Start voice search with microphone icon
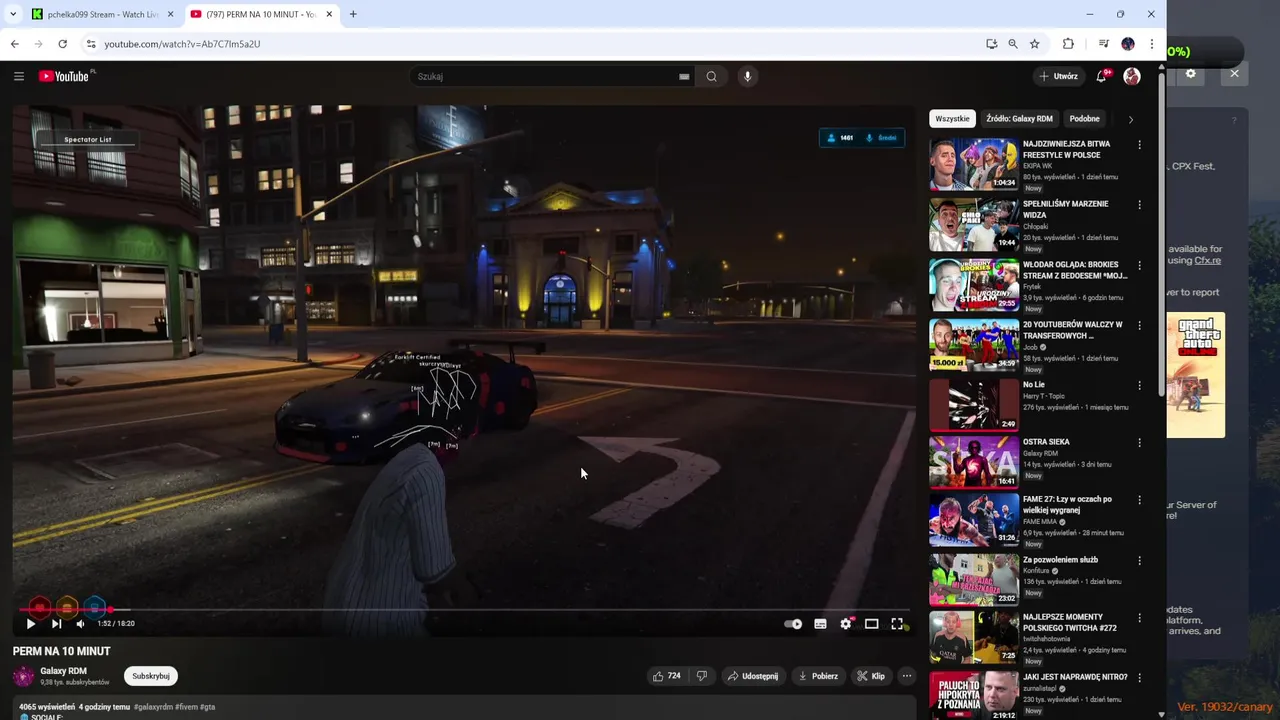The image size is (1280, 720). (x=747, y=76)
